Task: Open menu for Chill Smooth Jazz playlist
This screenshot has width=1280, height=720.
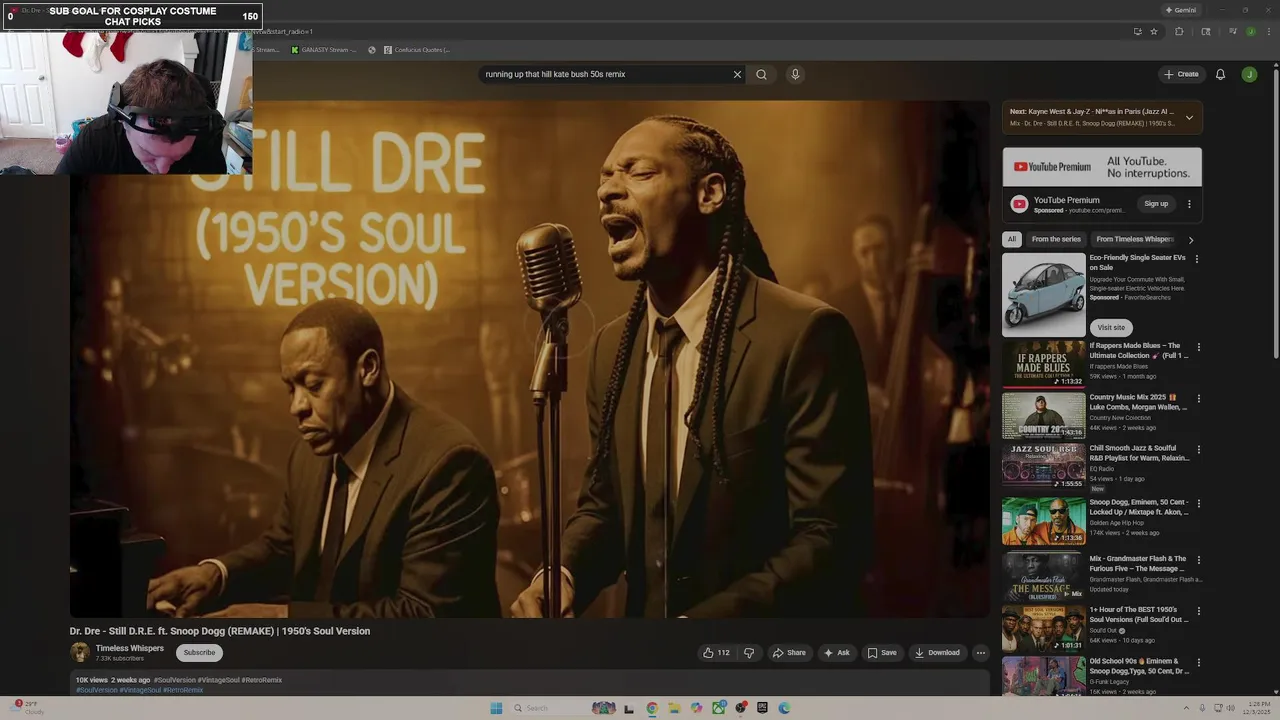Action: (x=1198, y=450)
